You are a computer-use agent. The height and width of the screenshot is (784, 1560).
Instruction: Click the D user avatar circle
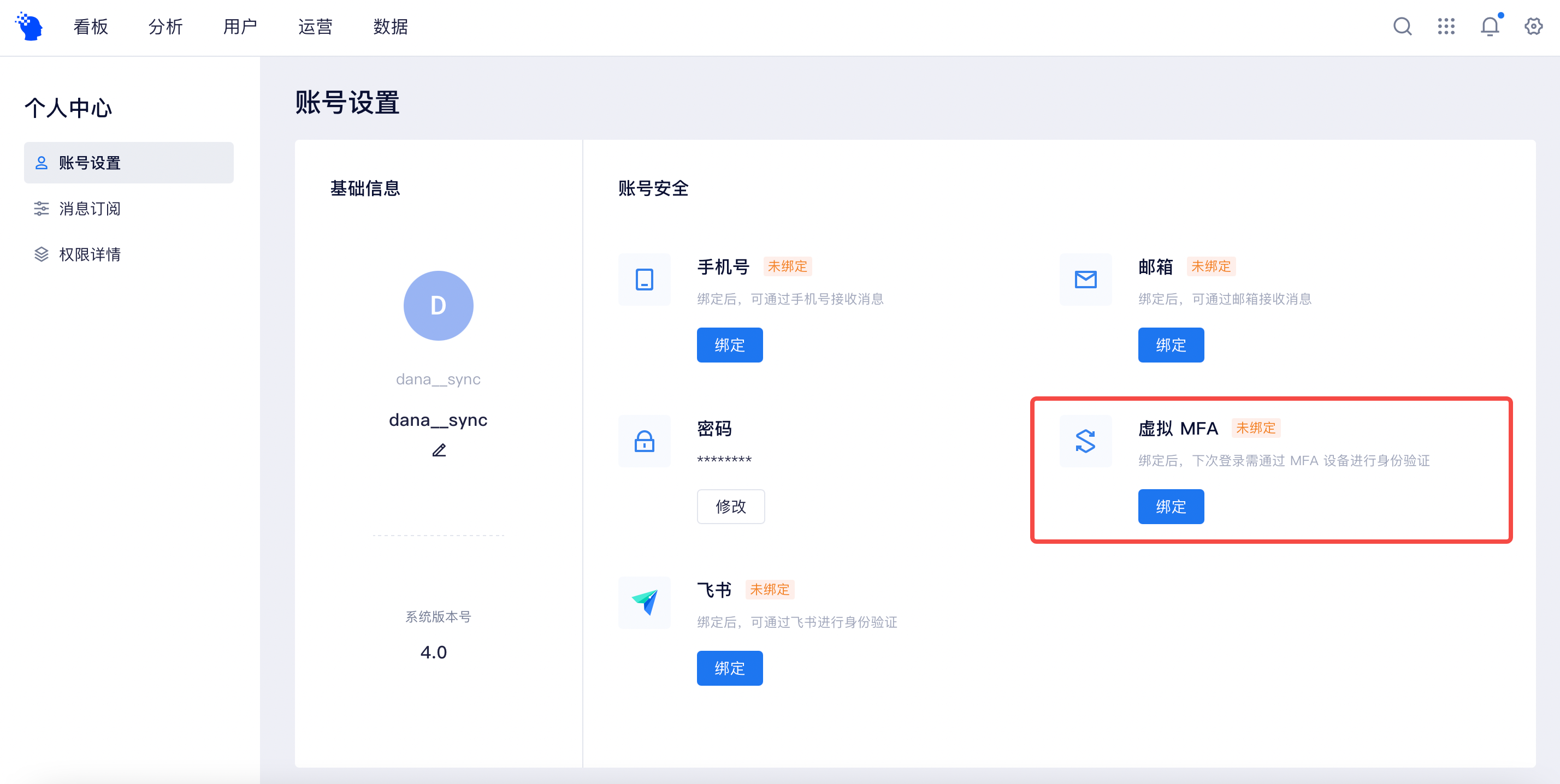(439, 306)
